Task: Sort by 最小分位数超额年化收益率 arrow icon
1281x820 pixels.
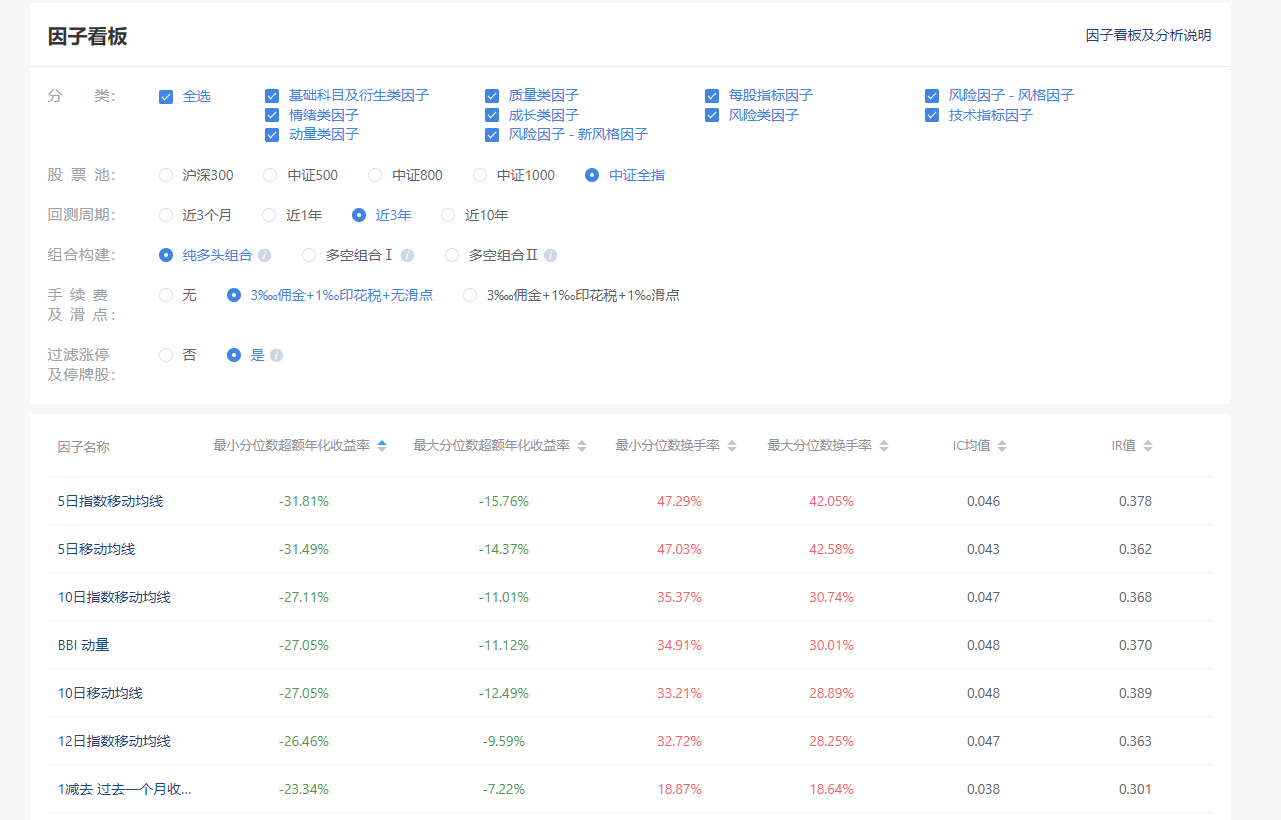Action: coord(382,446)
